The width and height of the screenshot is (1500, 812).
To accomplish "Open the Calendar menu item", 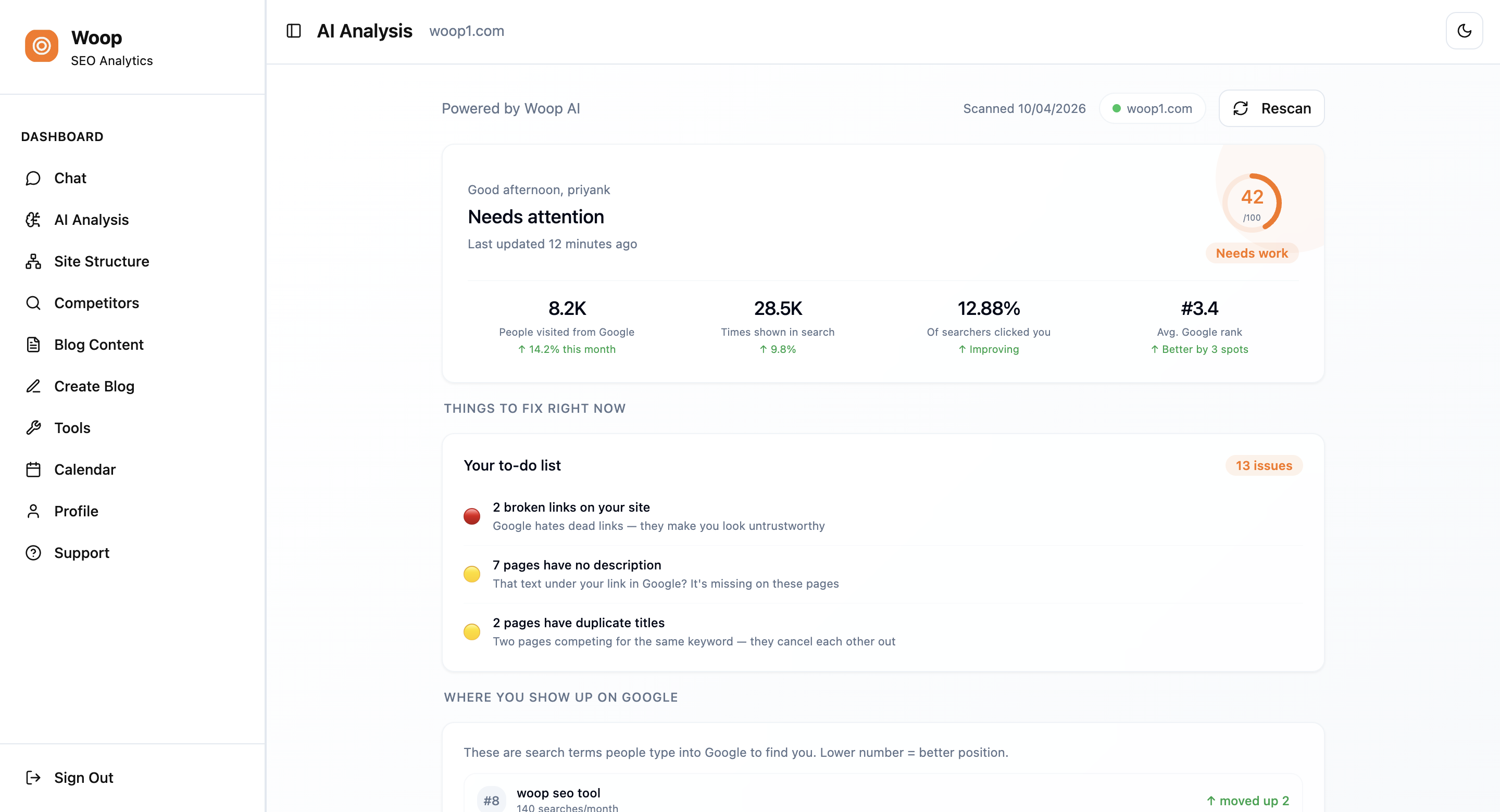I will point(84,470).
